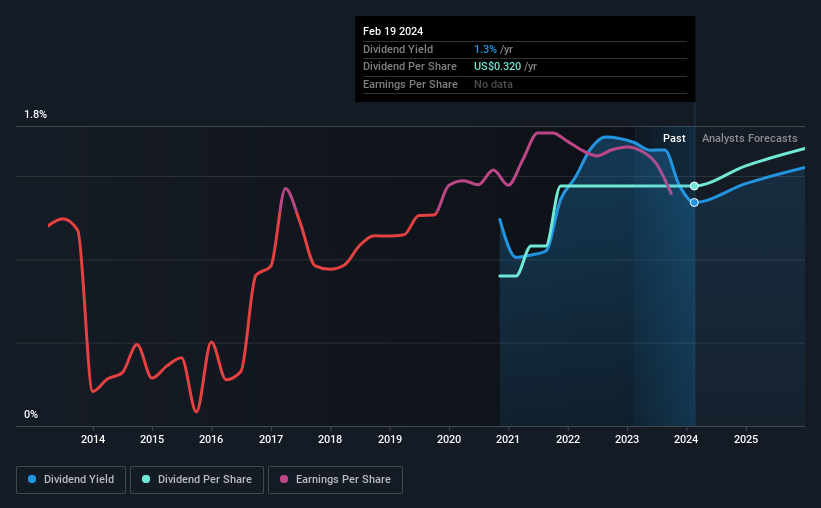Click the 'Past' label on chart
The width and height of the screenshot is (821, 508).
click(x=674, y=138)
